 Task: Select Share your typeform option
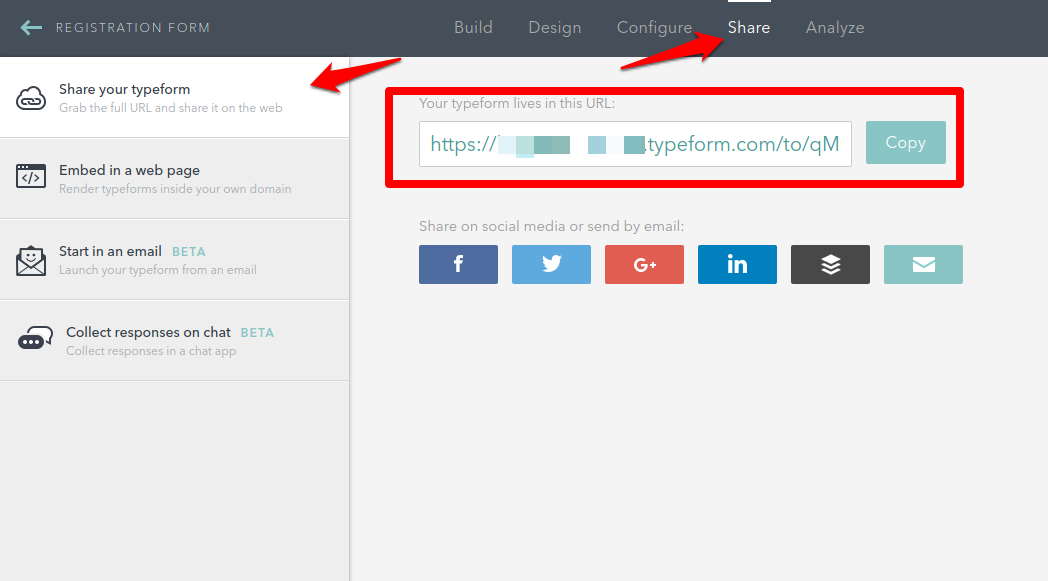tap(174, 98)
